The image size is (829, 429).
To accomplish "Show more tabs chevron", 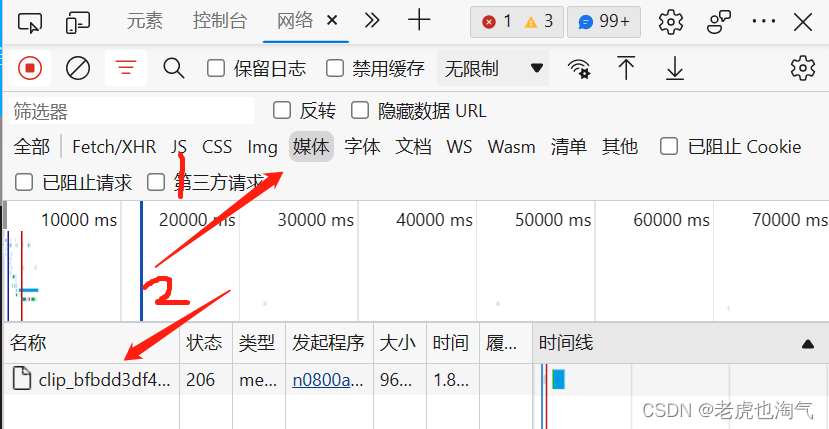I will pos(372,21).
